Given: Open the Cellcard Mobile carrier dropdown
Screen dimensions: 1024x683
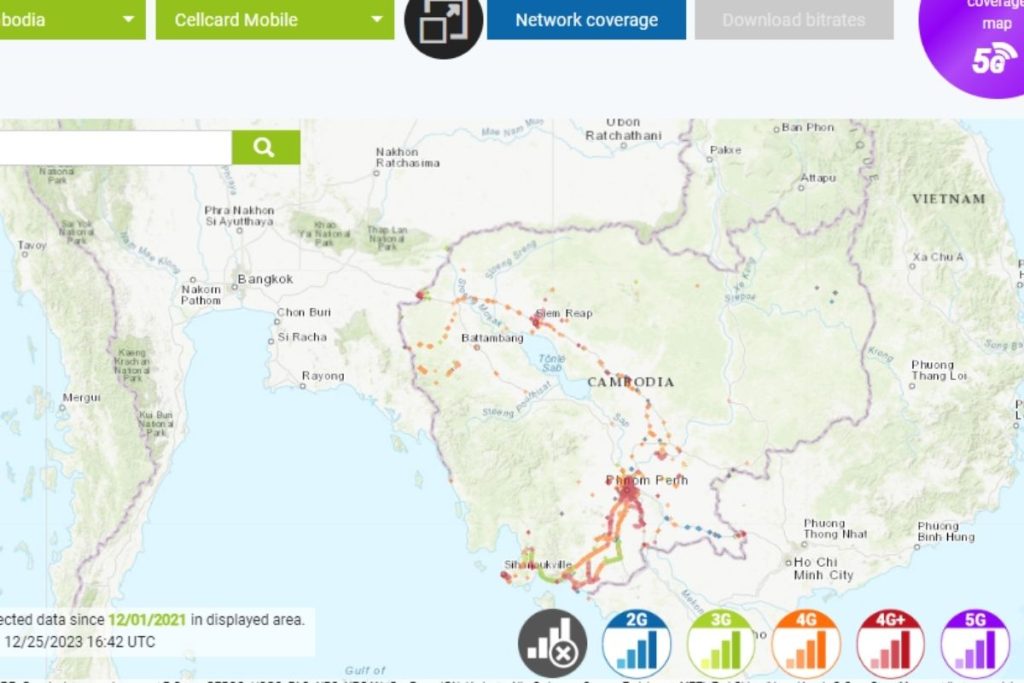Looking at the screenshot, I should click(275, 20).
